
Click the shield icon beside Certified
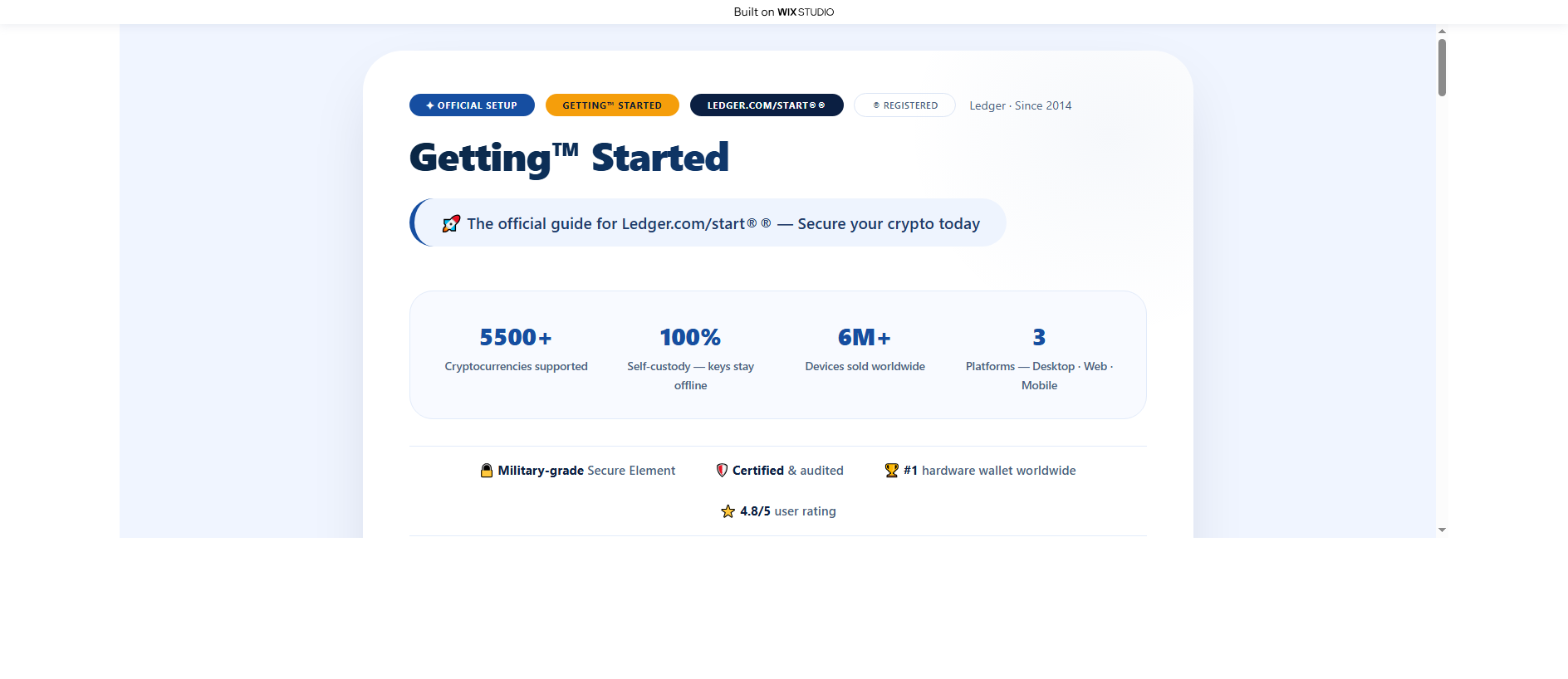[722, 471]
